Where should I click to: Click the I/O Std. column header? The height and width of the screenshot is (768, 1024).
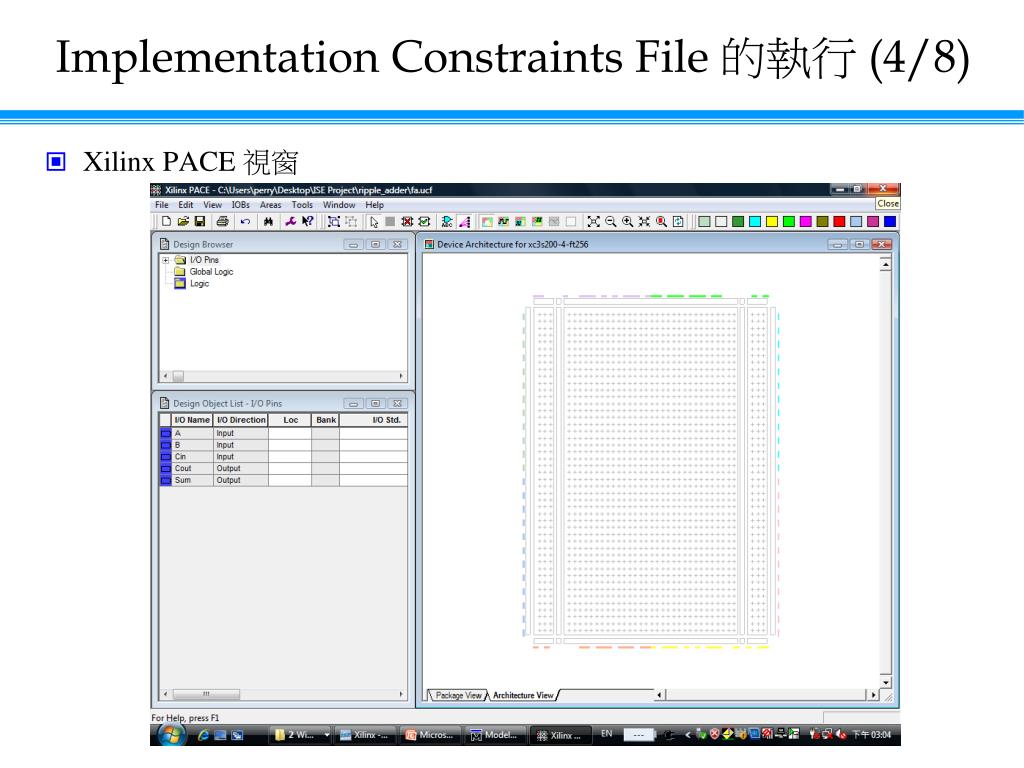click(x=374, y=420)
